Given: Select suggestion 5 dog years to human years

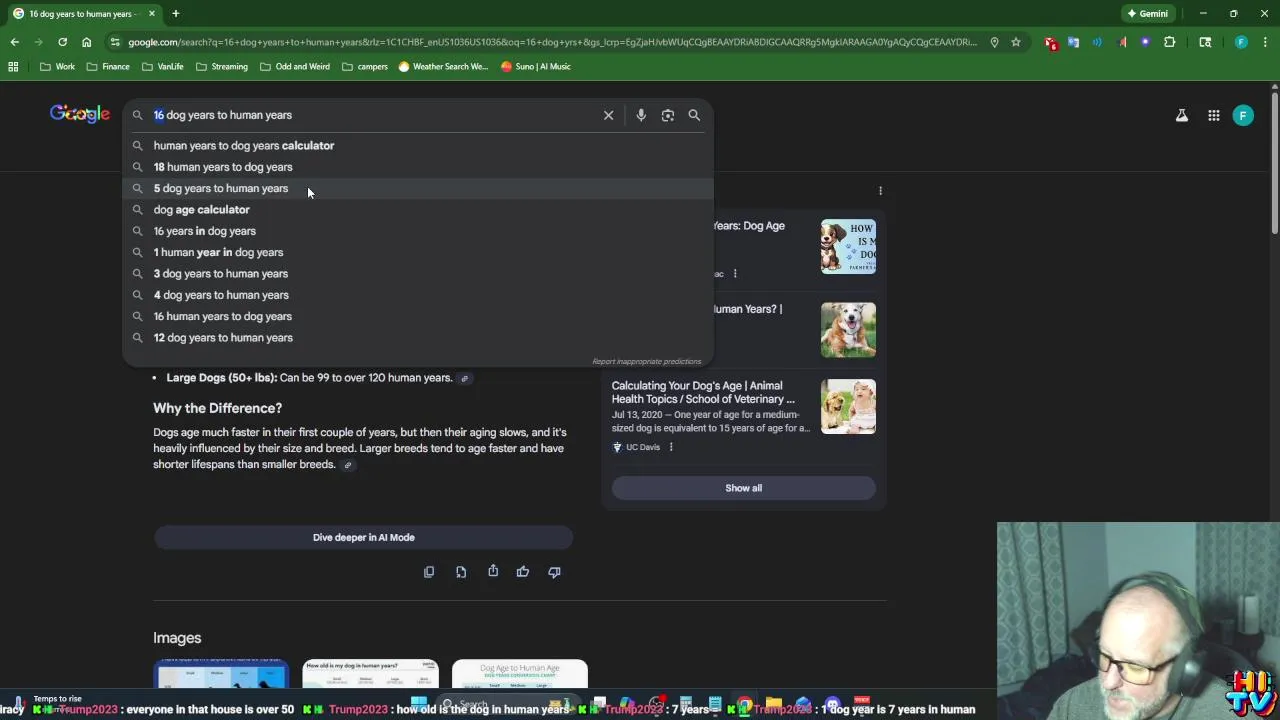Looking at the screenshot, I should tap(418, 188).
